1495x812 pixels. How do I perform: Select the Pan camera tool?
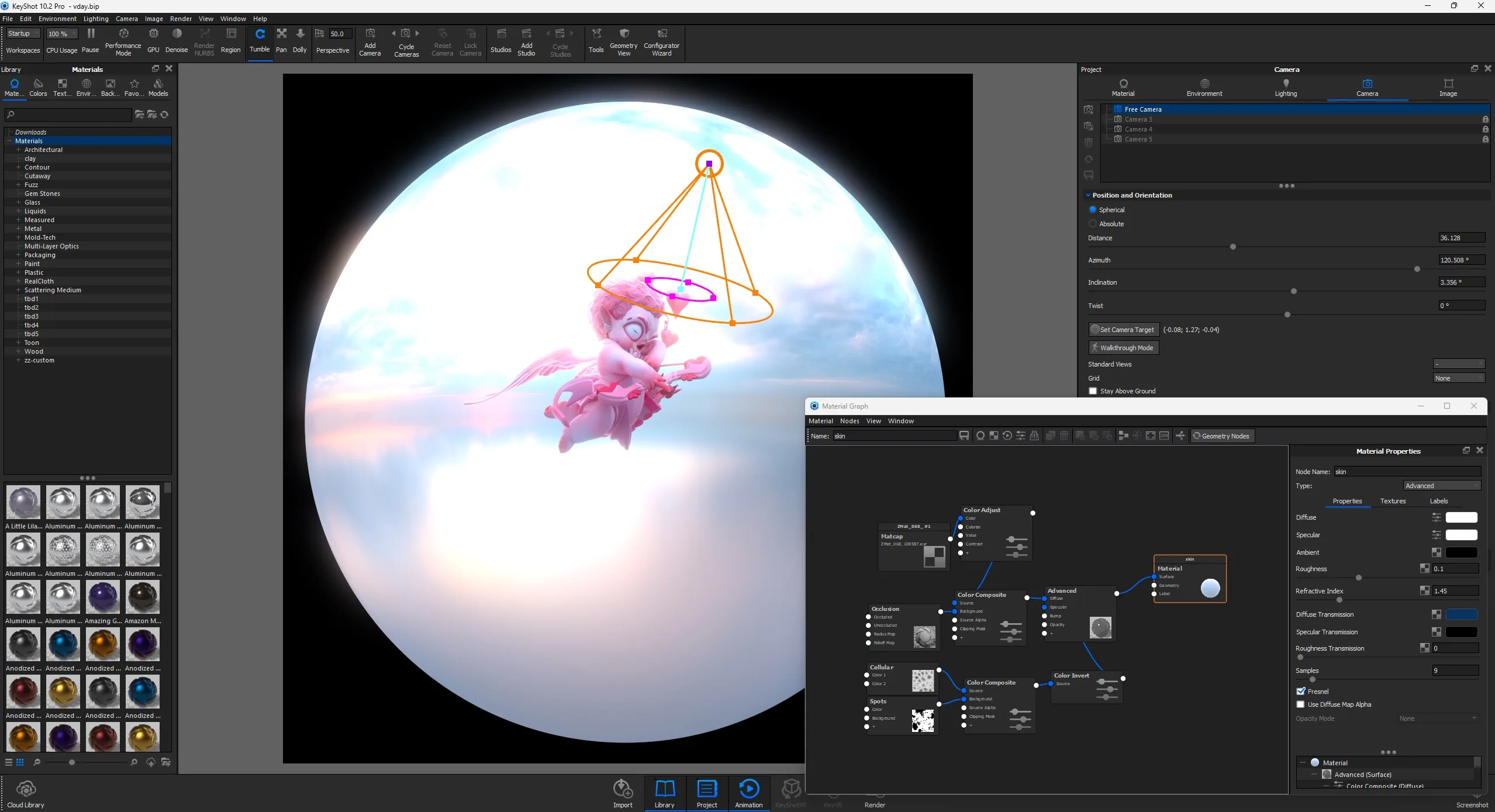click(x=281, y=40)
